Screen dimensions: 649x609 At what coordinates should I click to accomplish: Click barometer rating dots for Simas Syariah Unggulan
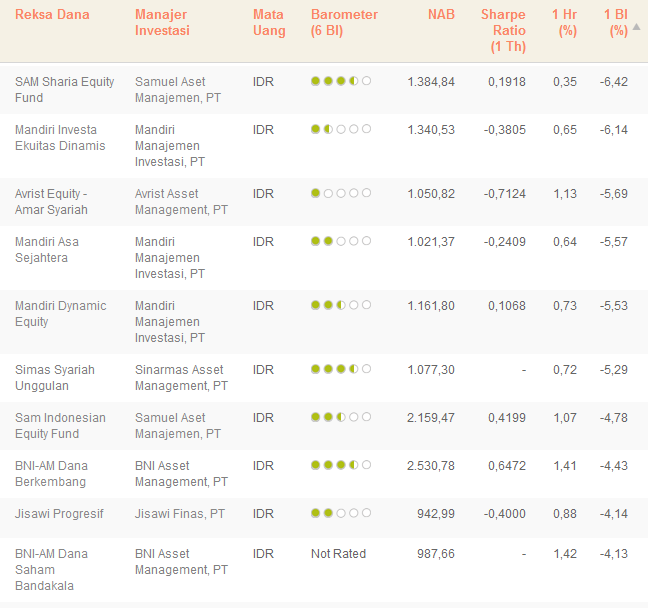(340, 369)
